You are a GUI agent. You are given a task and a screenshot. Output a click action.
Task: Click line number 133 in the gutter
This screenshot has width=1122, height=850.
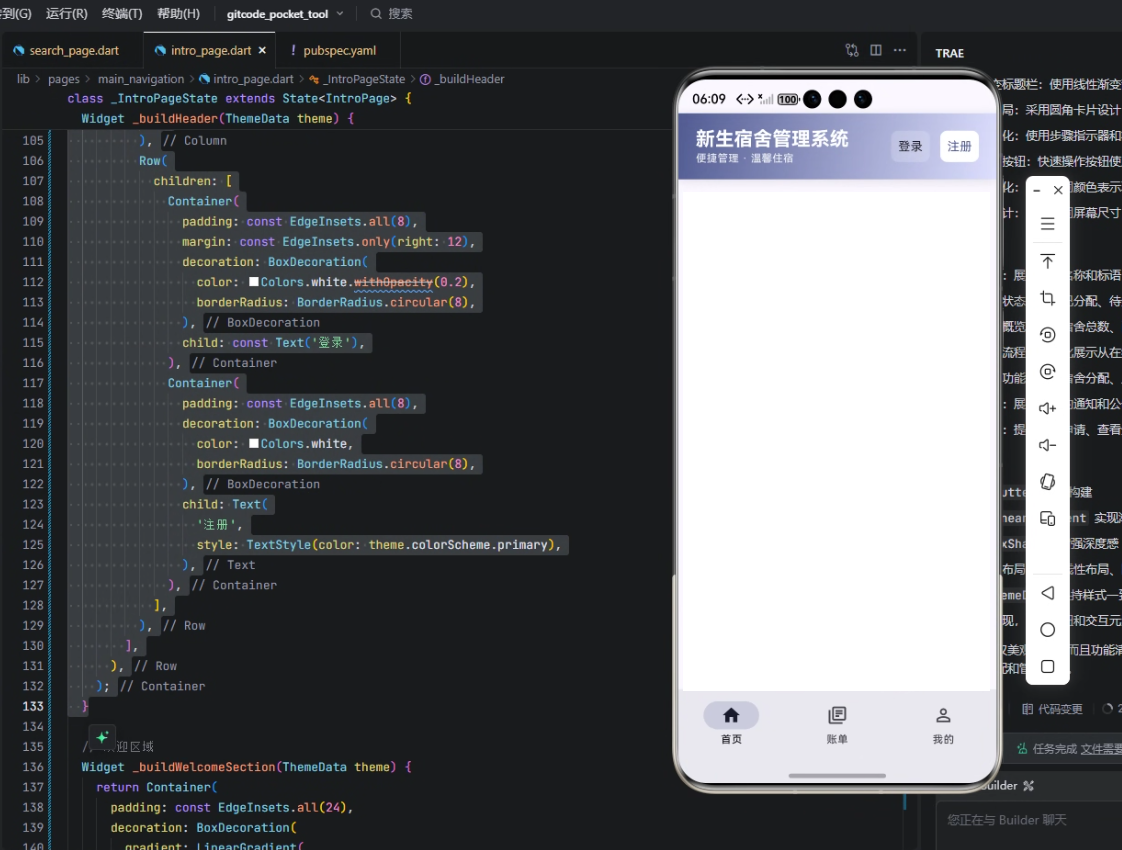pyautogui.click(x=33, y=706)
